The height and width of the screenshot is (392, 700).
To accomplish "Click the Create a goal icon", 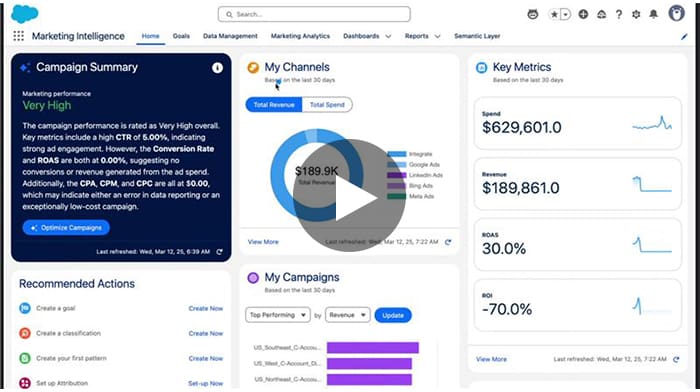I will click(25, 308).
